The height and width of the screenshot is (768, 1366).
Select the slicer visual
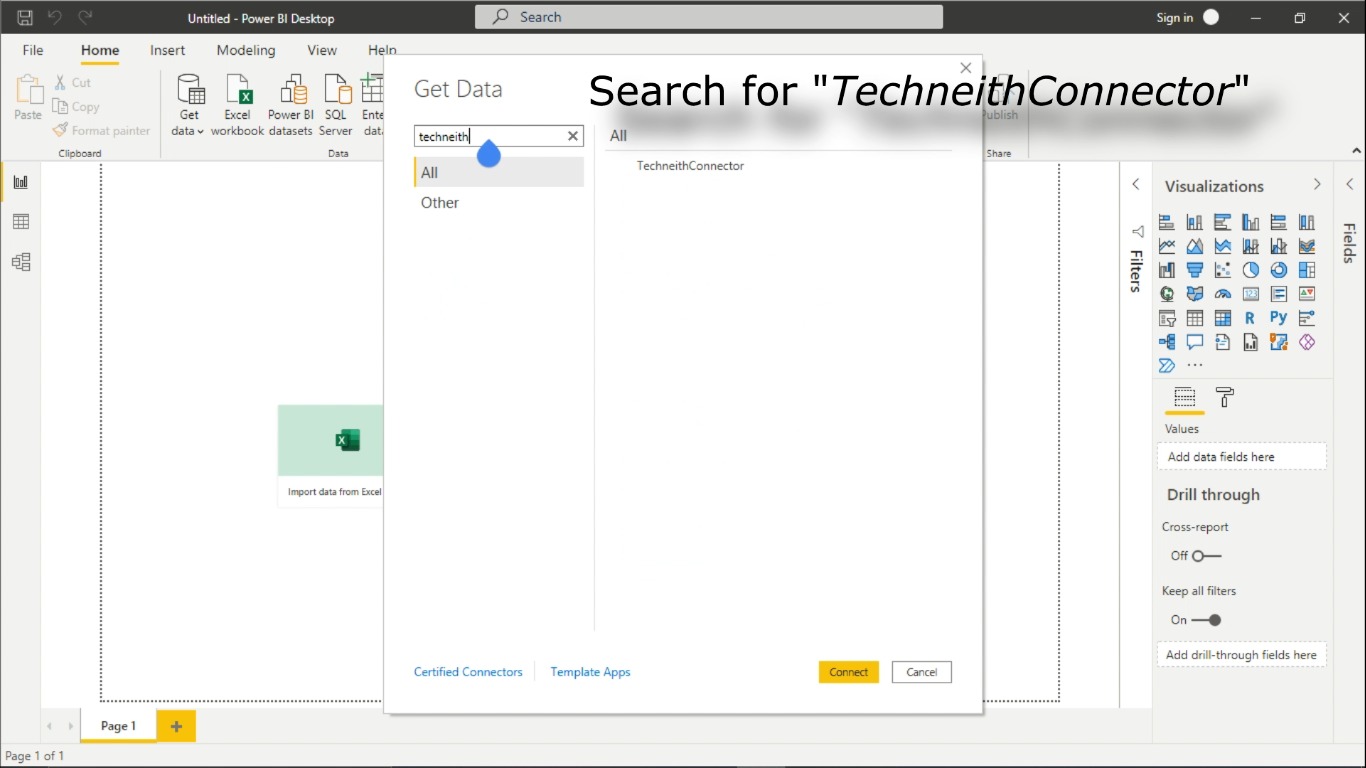(x=1167, y=318)
